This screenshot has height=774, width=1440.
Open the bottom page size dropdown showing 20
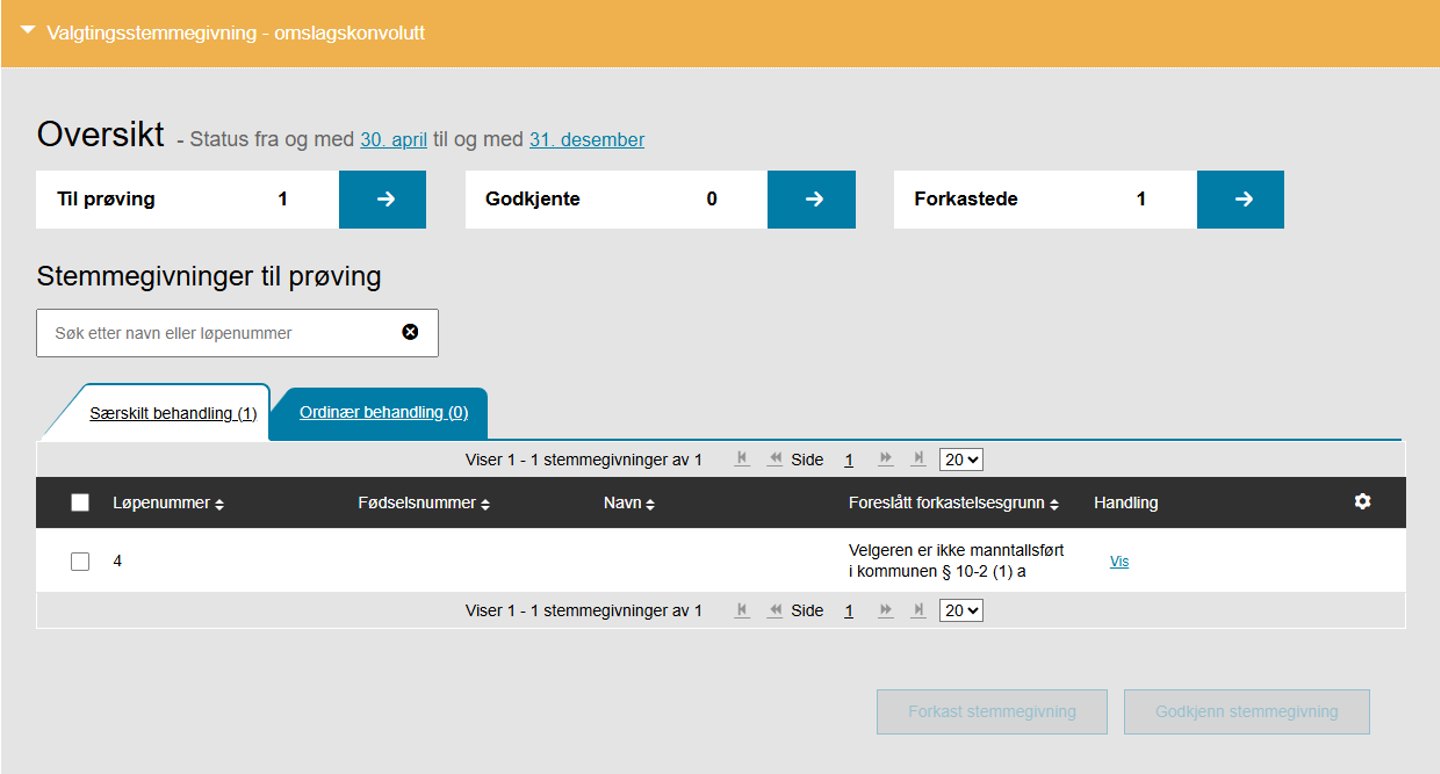click(961, 610)
